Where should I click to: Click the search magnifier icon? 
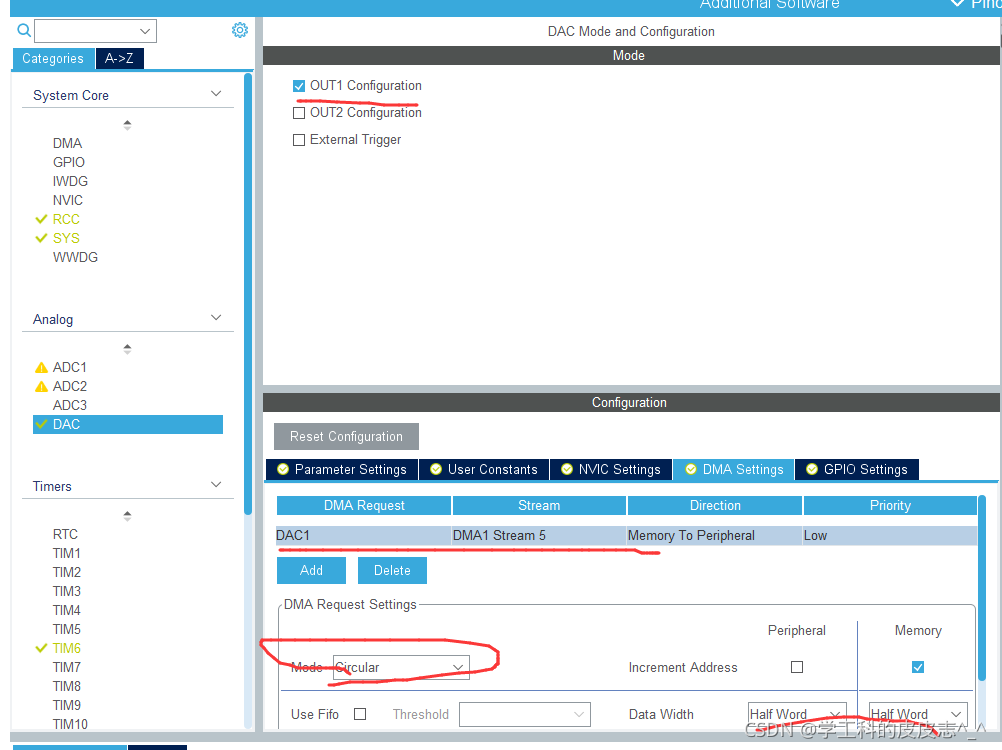[x=24, y=31]
